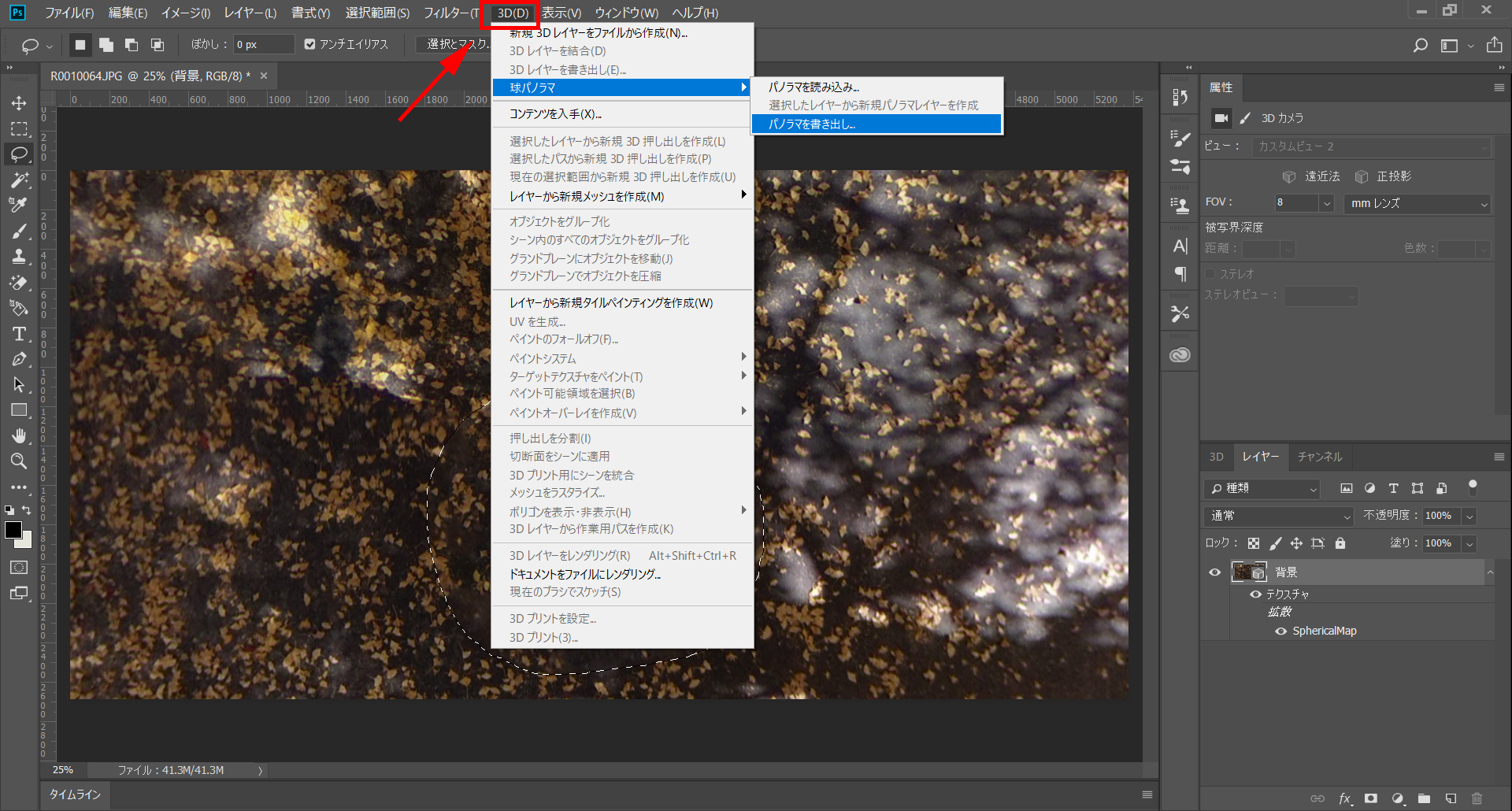
Task: Open the layer styles fx menu
Action: [1345, 798]
